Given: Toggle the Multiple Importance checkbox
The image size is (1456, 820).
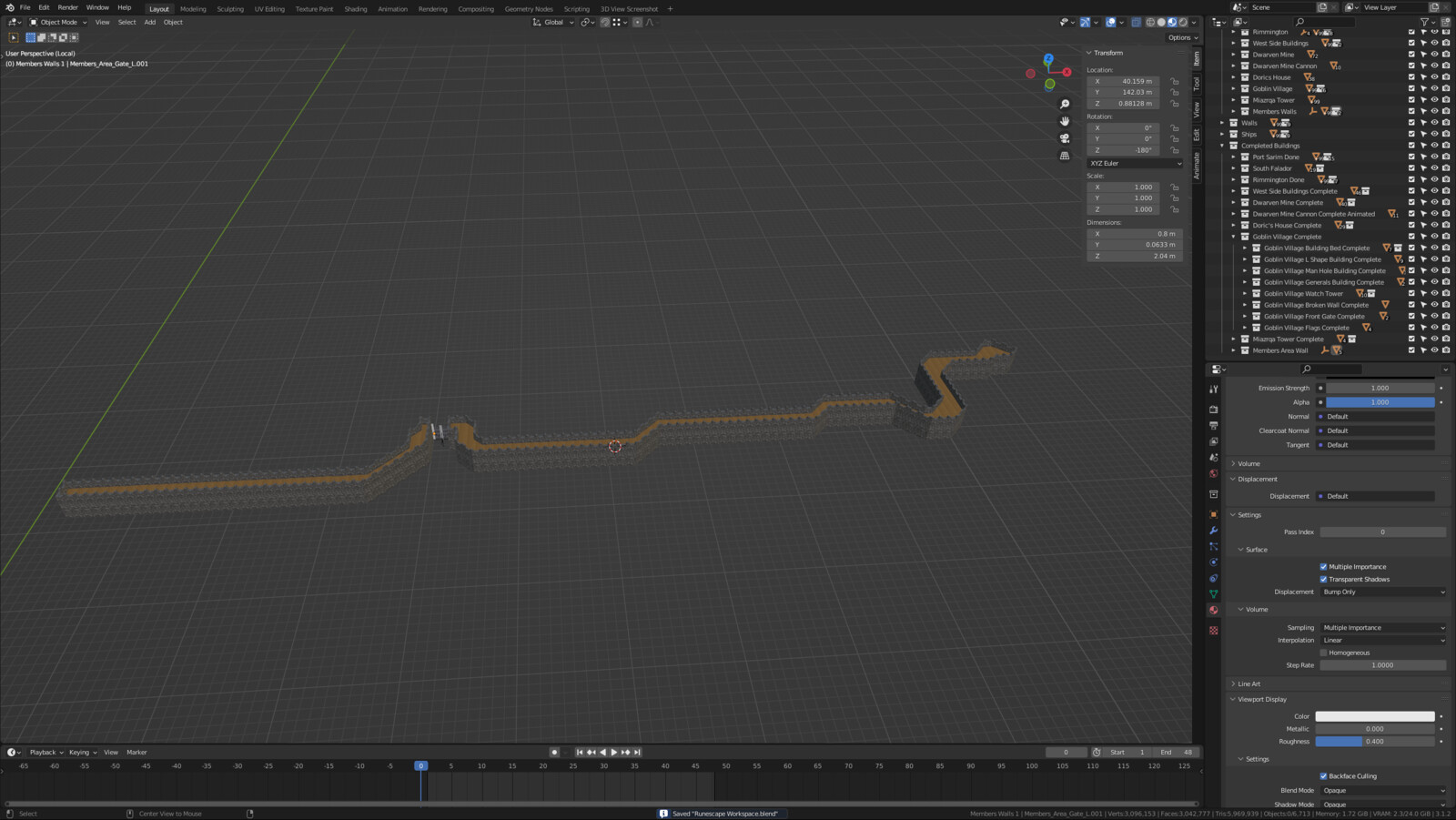Looking at the screenshot, I should [1323, 567].
